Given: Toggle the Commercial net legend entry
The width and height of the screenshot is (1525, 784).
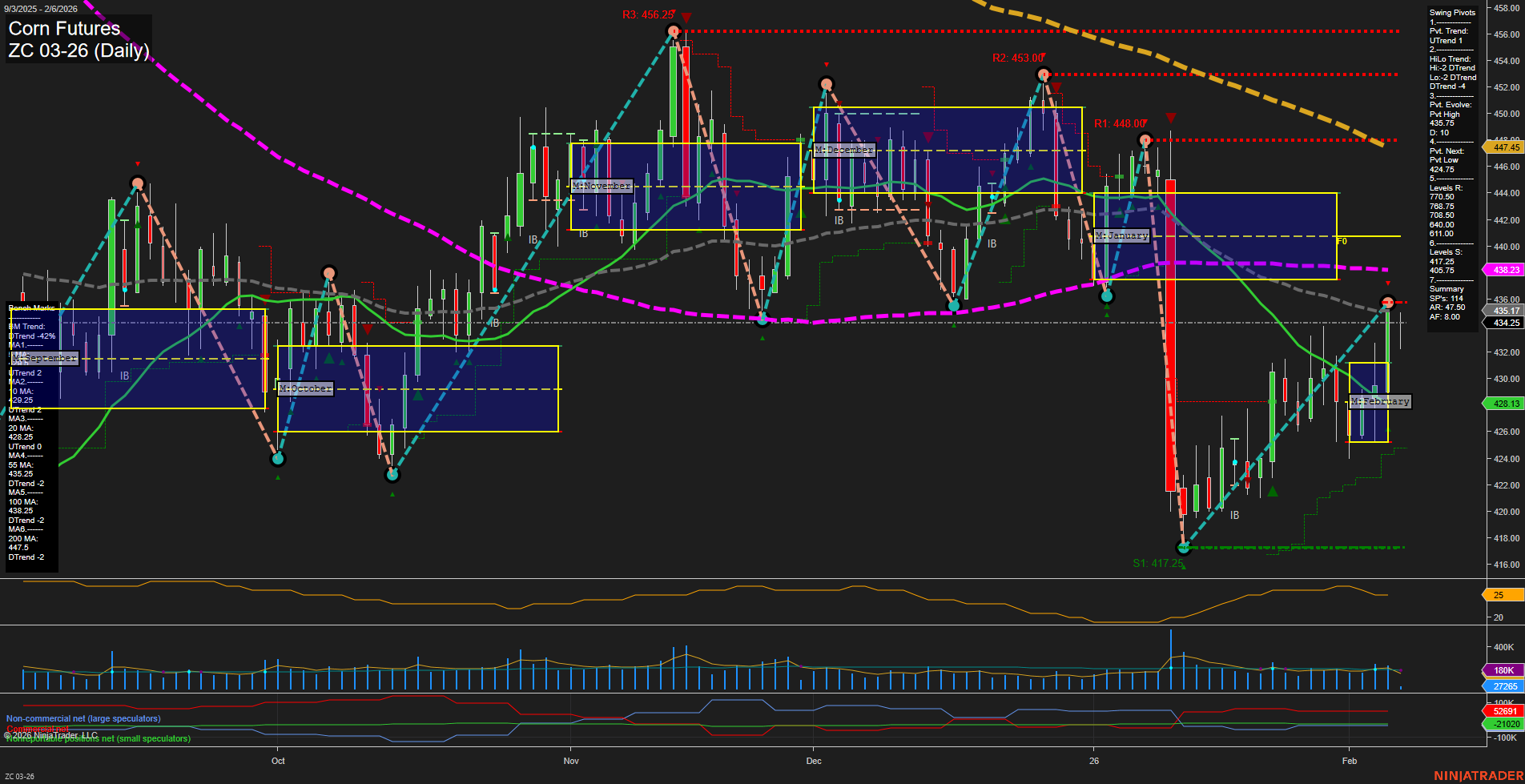Looking at the screenshot, I should [36, 728].
